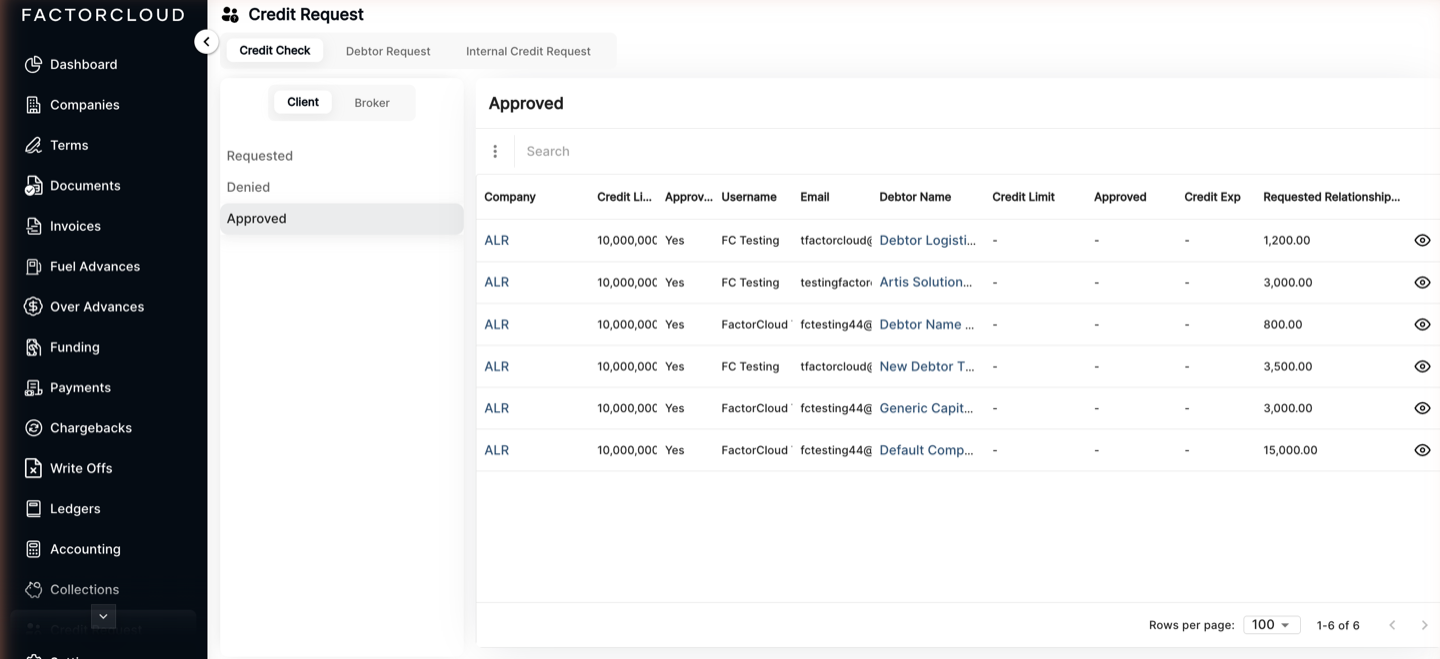The height and width of the screenshot is (659, 1440).
Task: View details eye icon for Artis Solution row
Action: coord(1422,283)
